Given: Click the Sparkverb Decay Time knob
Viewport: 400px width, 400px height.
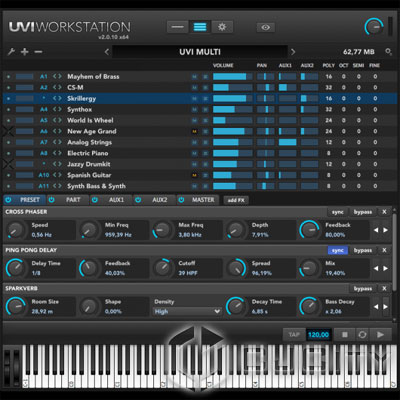Looking at the screenshot, I should click(x=236, y=306).
